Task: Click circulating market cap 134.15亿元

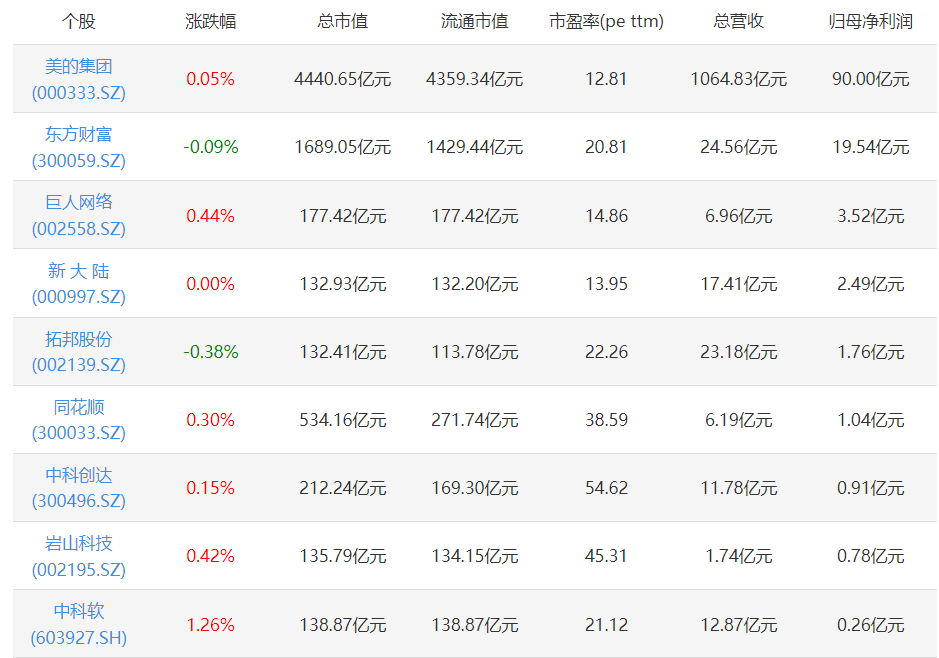Action: [x=474, y=556]
